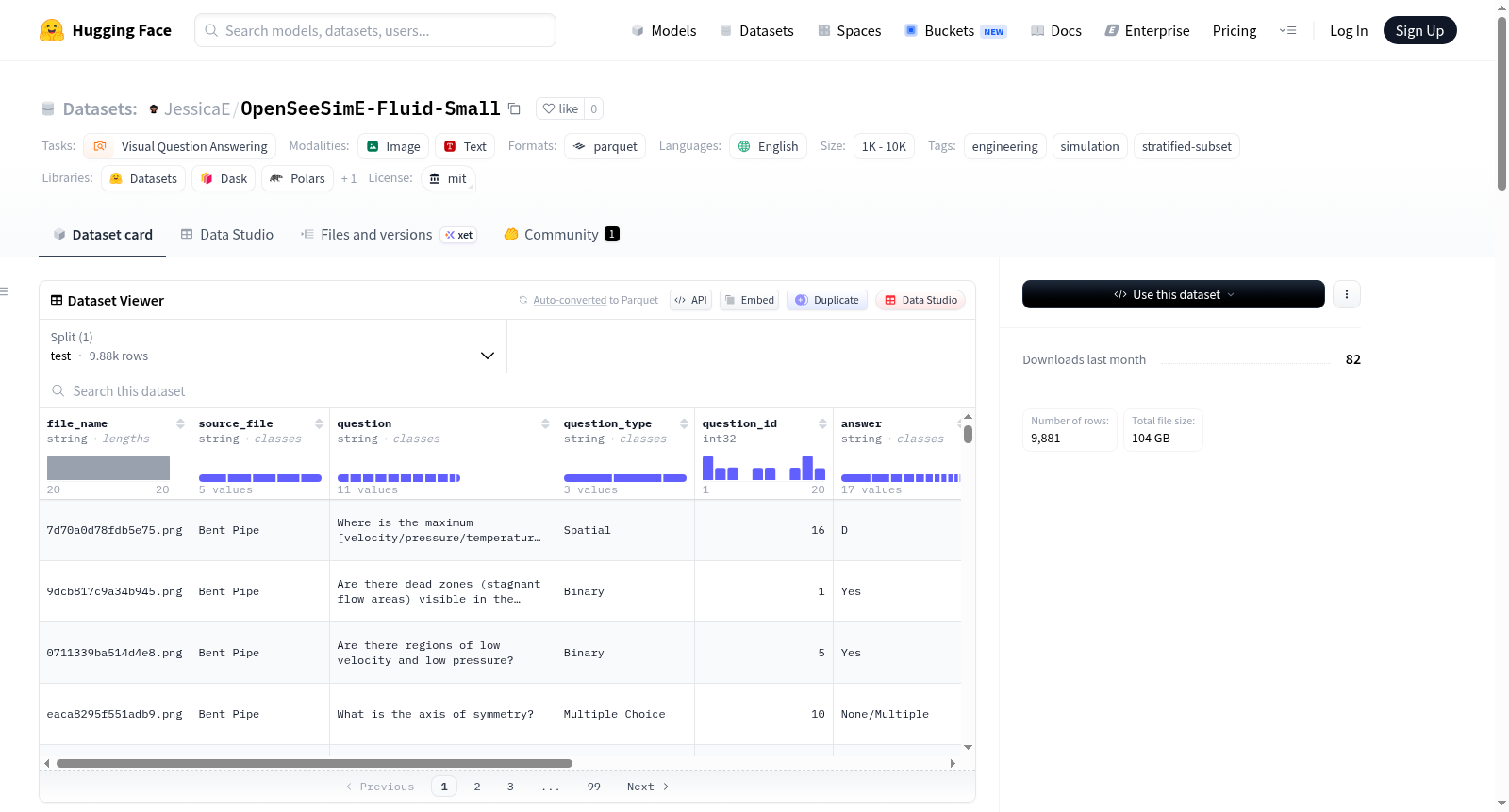Screen dimensions: 1509x812
Task: Open Enterprise in the top navigation
Action: point(1147,30)
